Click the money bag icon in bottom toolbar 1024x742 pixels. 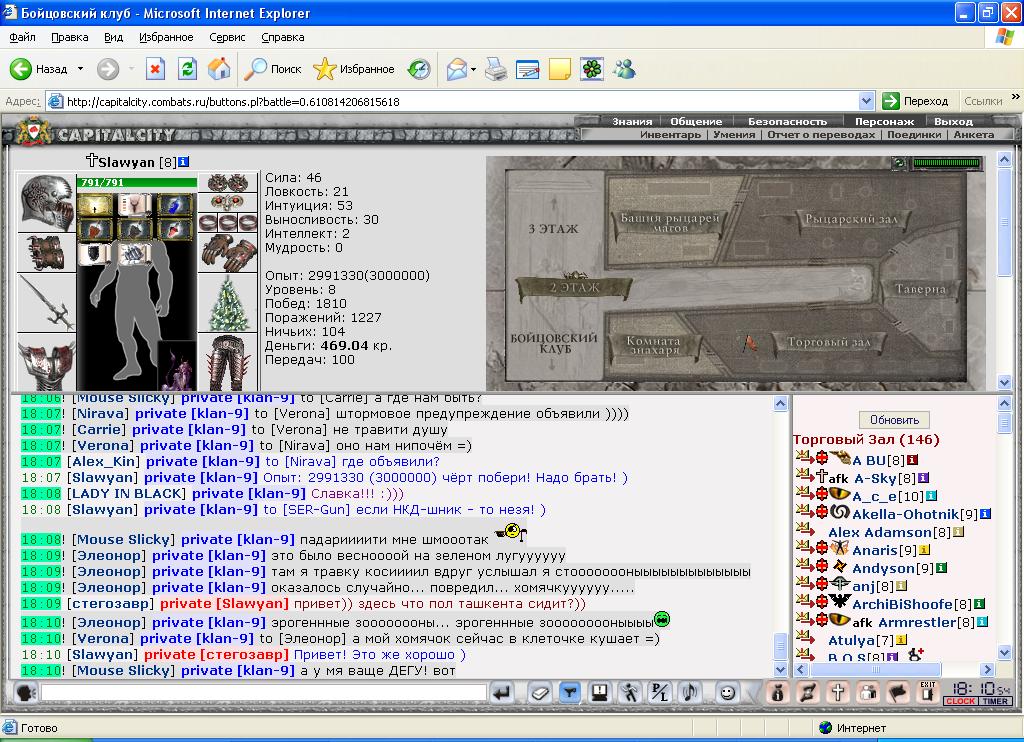[x=777, y=692]
